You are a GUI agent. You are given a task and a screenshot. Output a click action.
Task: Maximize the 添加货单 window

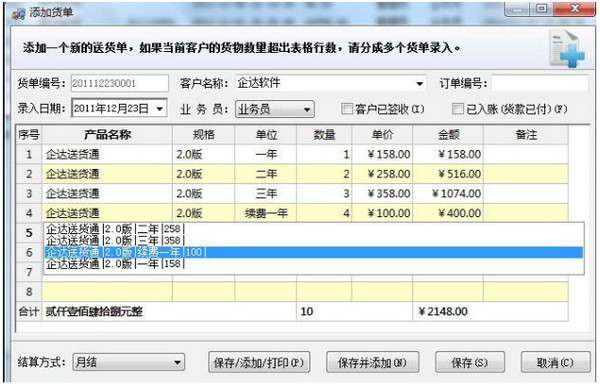pyautogui.click(x=541, y=9)
